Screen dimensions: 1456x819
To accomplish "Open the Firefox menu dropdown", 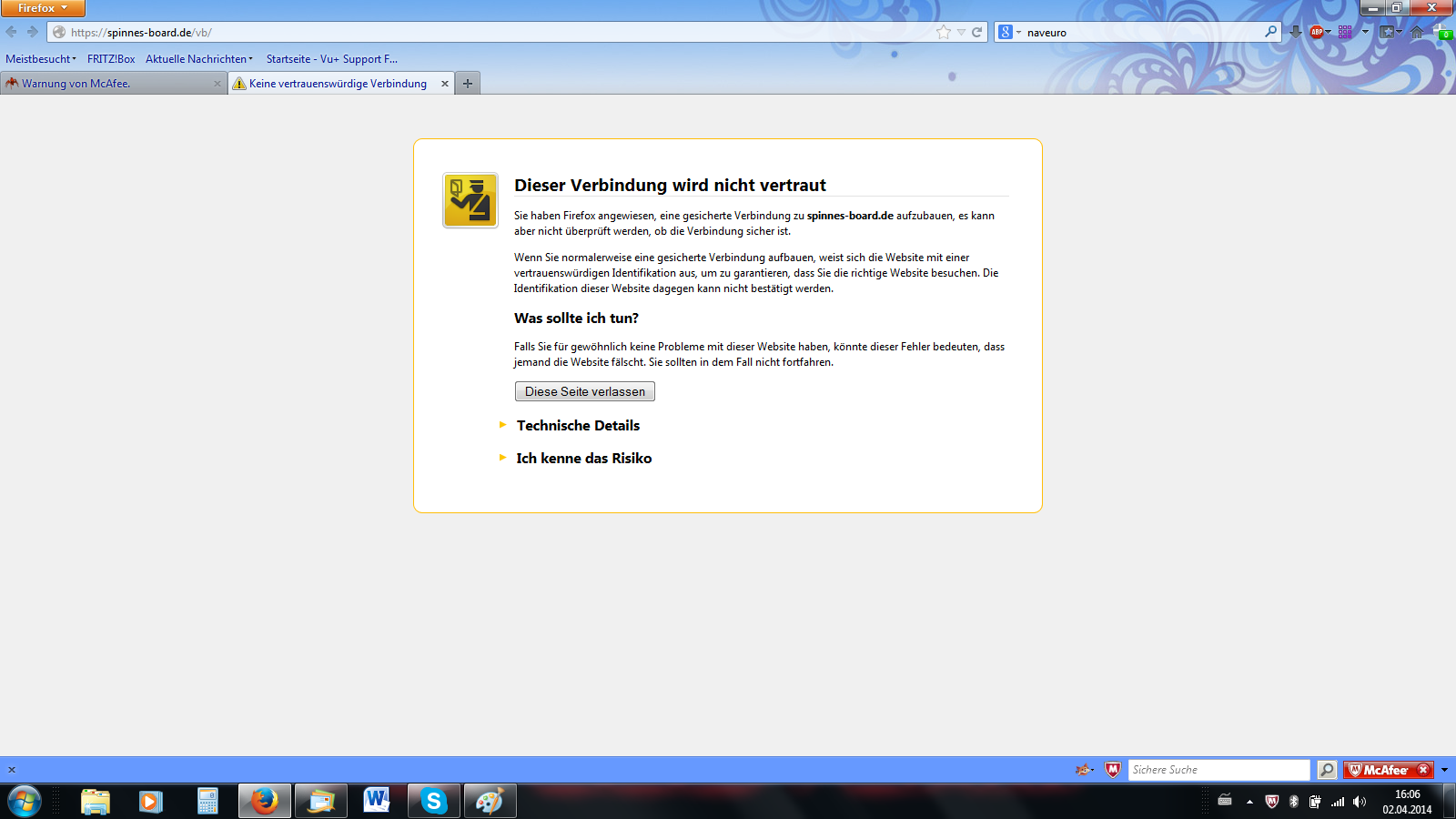I will coord(43,8).
